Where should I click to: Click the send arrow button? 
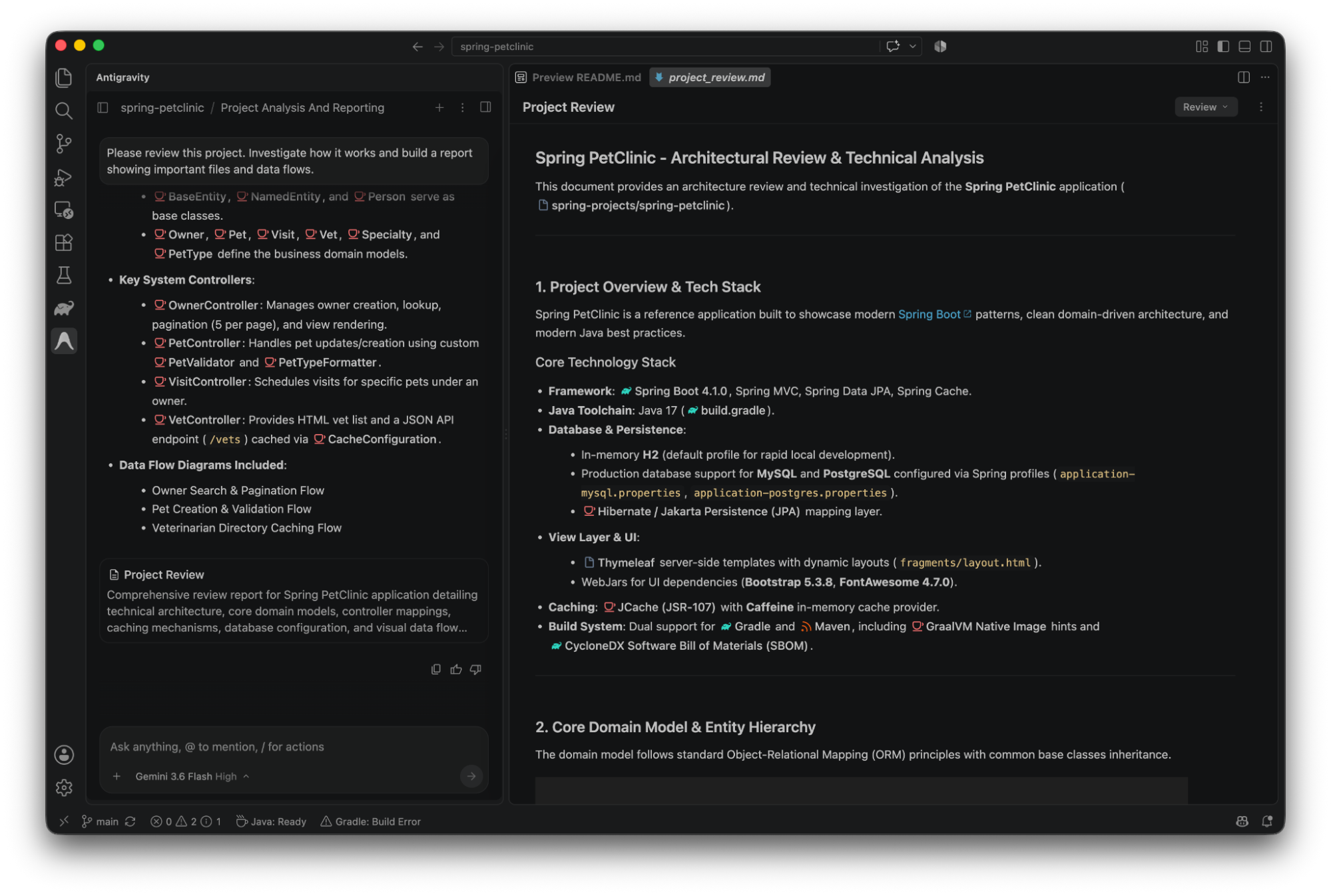pos(471,776)
